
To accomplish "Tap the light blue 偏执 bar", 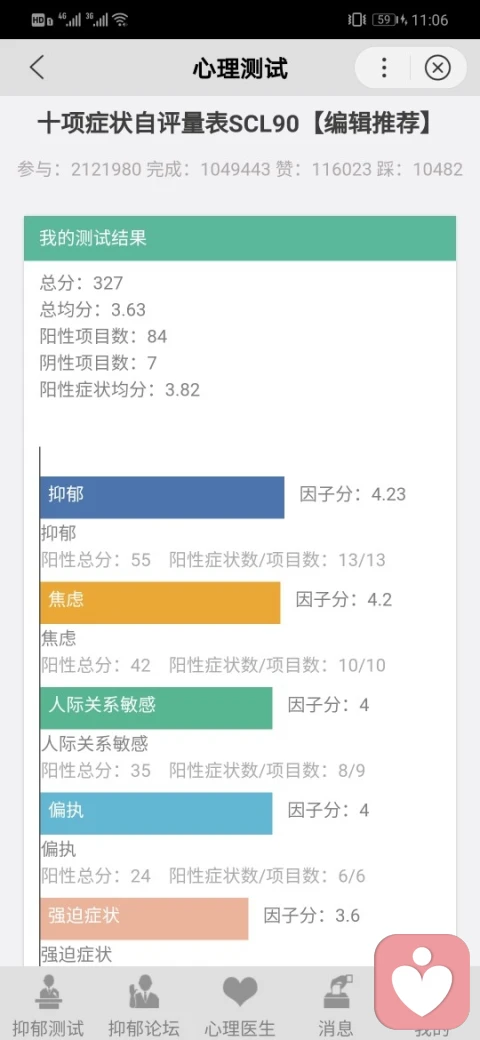I will pos(156,813).
